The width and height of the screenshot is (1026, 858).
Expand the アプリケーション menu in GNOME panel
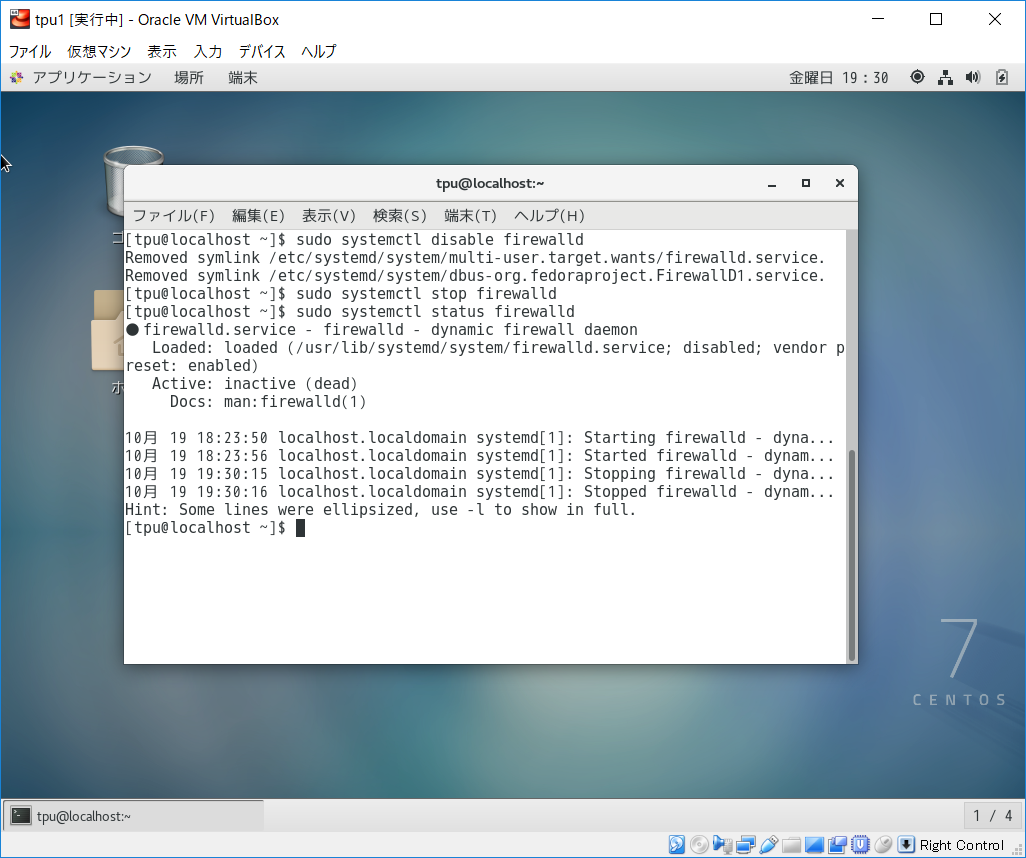(81, 77)
